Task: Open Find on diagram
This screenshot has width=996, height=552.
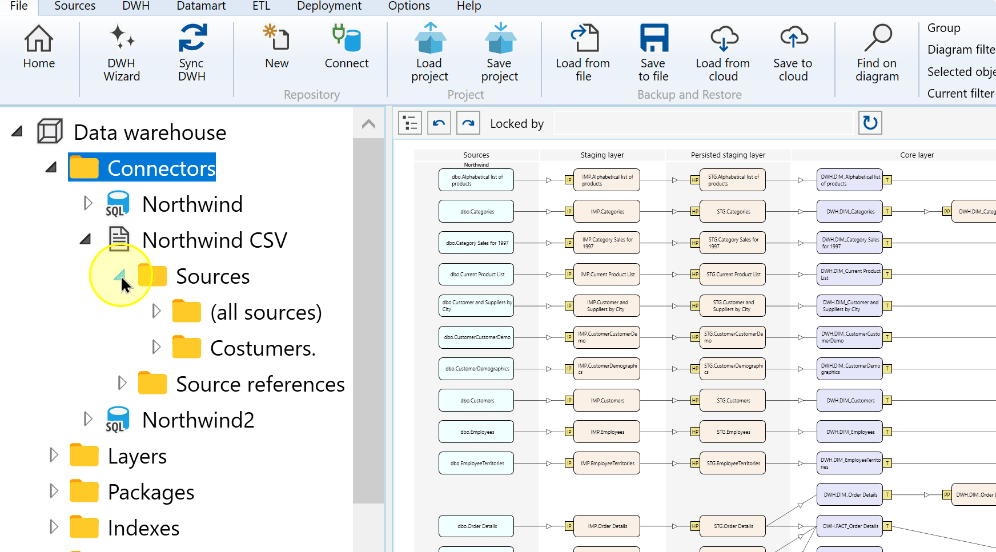Action: click(877, 53)
